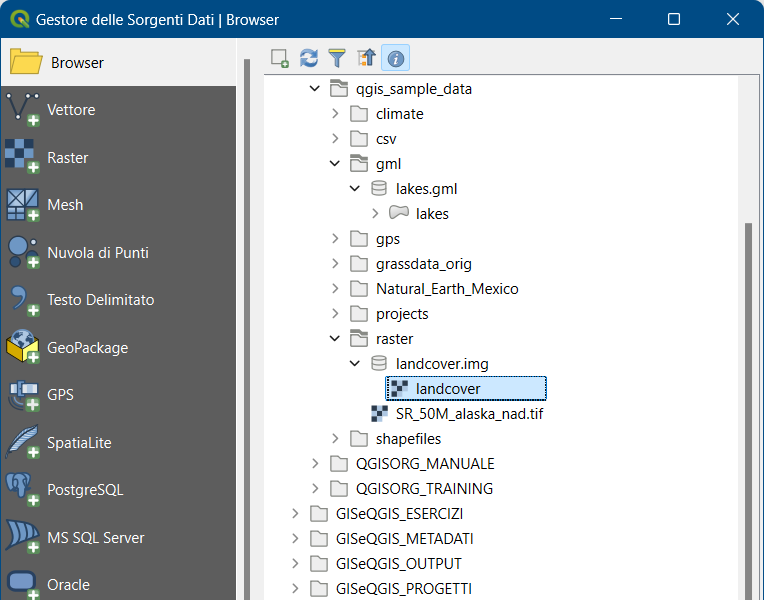Viewport: 764px width, 600px height.
Task: Refresh the browser tree
Action: [x=309, y=58]
